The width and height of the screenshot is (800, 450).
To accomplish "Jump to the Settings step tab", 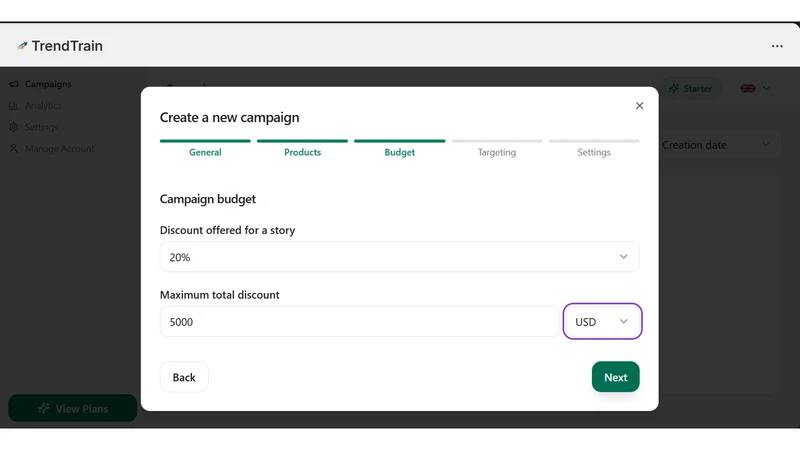I will click(x=594, y=148).
